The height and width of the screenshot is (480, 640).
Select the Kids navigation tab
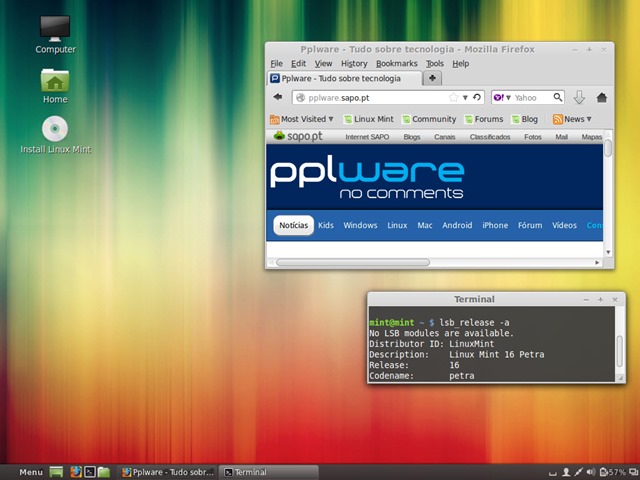click(x=326, y=225)
